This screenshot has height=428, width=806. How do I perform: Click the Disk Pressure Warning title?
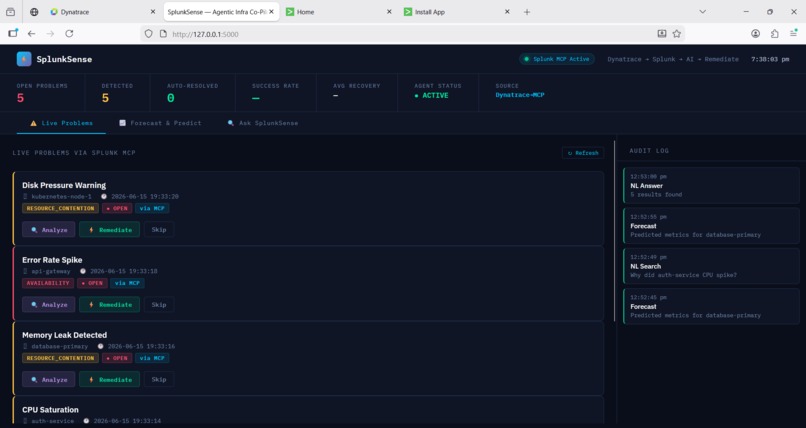[64, 185]
